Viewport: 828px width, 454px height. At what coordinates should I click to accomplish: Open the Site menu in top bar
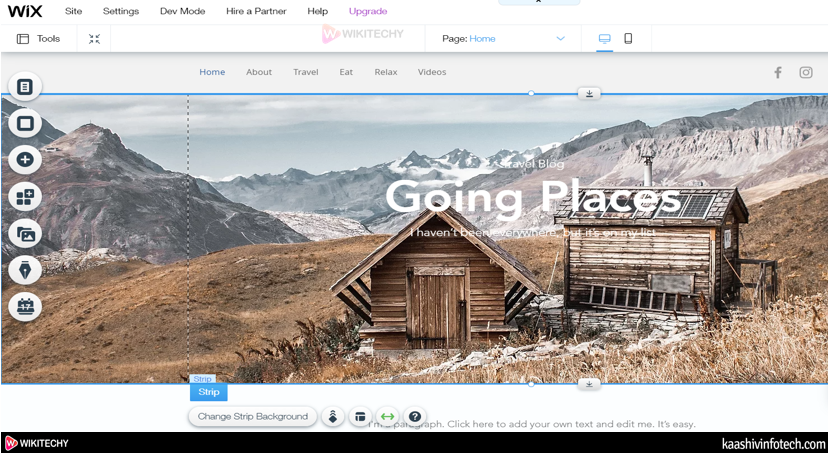coord(74,11)
